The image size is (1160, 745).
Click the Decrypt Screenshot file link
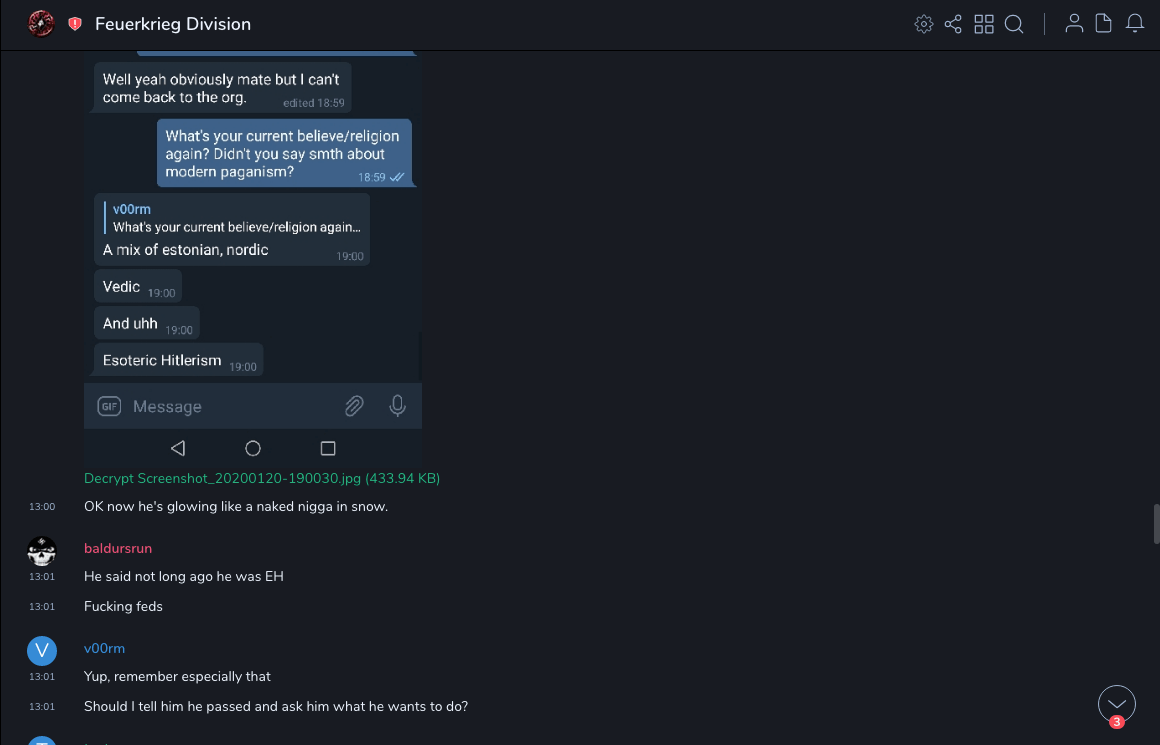(262, 478)
